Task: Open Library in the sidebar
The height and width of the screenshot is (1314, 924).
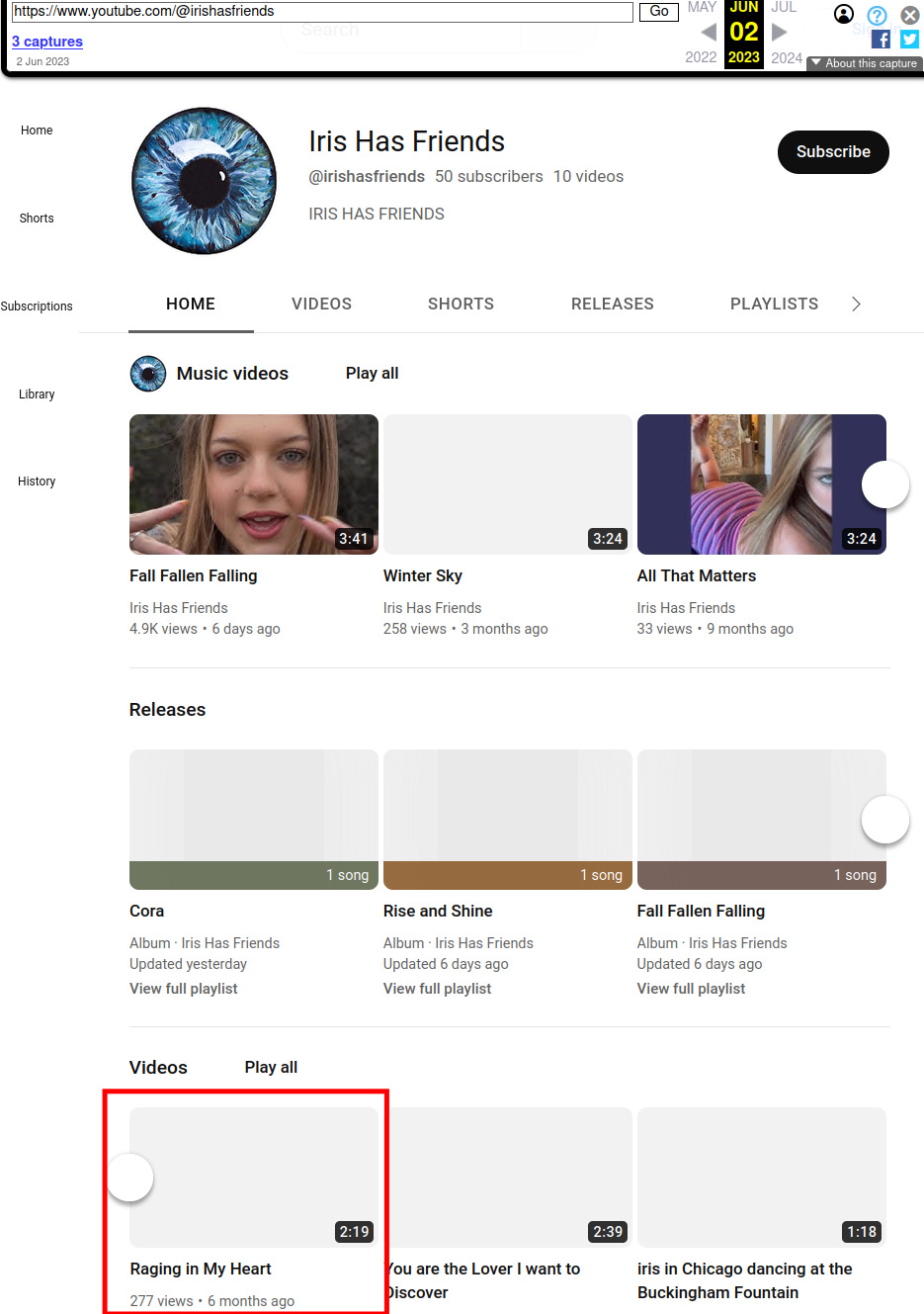Action: (x=37, y=394)
